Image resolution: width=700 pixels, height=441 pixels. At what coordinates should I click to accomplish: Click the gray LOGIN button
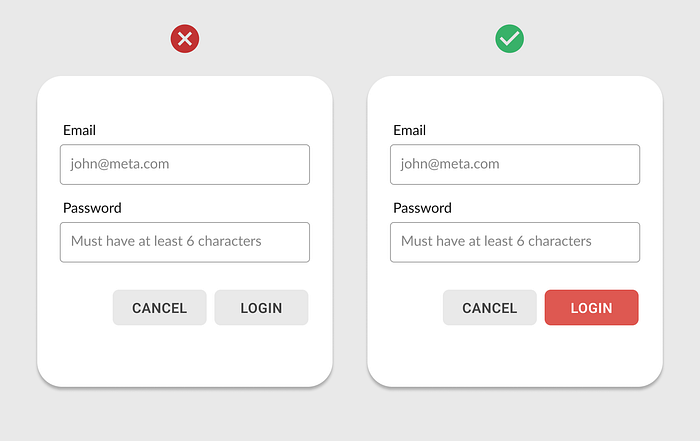click(x=261, y=308)
